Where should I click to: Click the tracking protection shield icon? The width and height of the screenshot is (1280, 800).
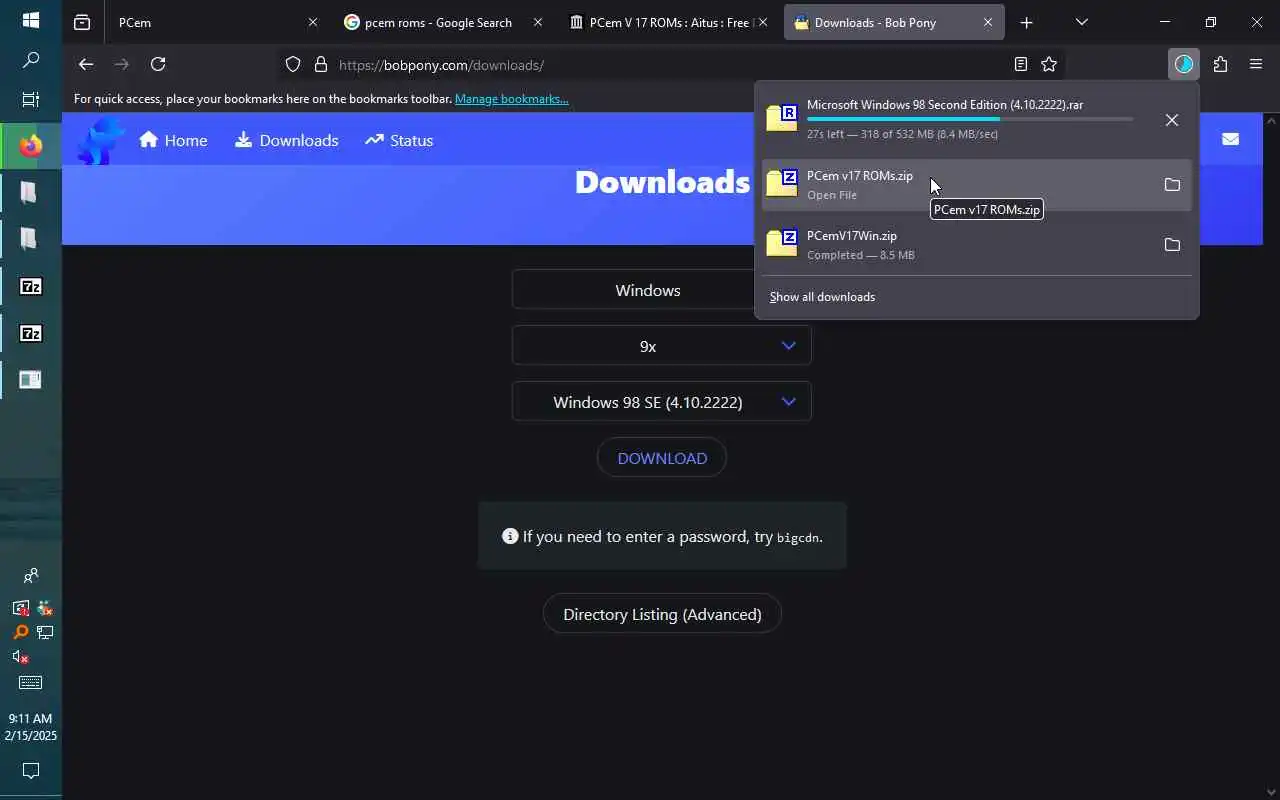pos(293,65)
